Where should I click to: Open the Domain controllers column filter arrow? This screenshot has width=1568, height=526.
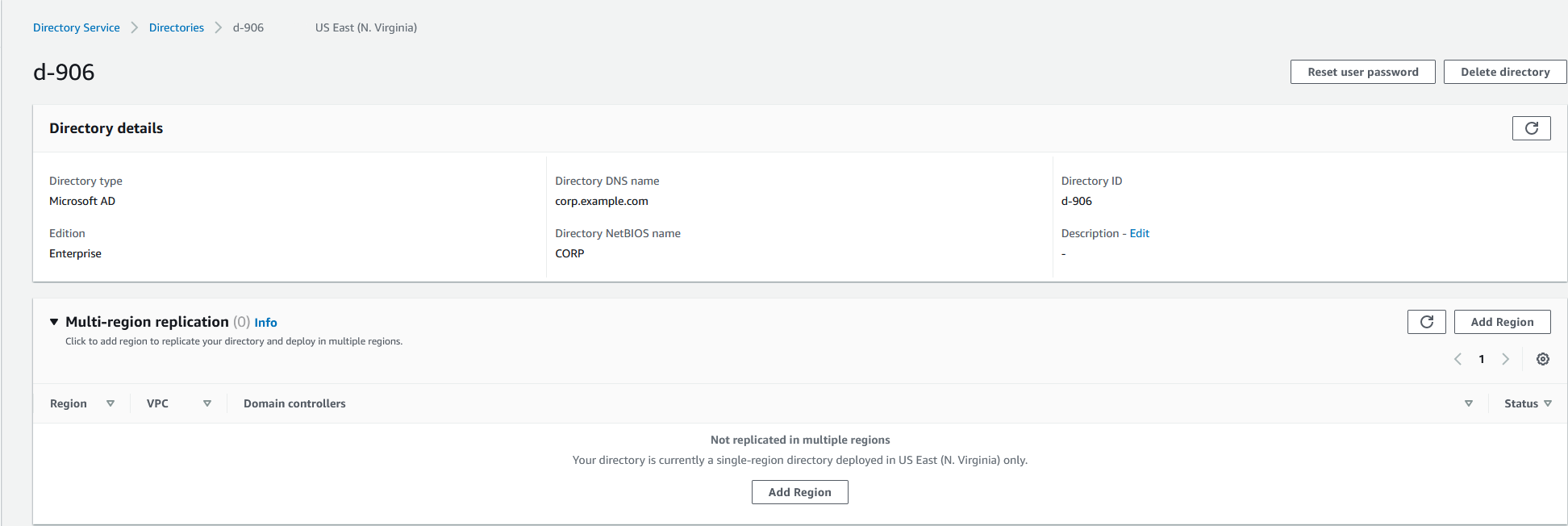tap(1469, 403)
